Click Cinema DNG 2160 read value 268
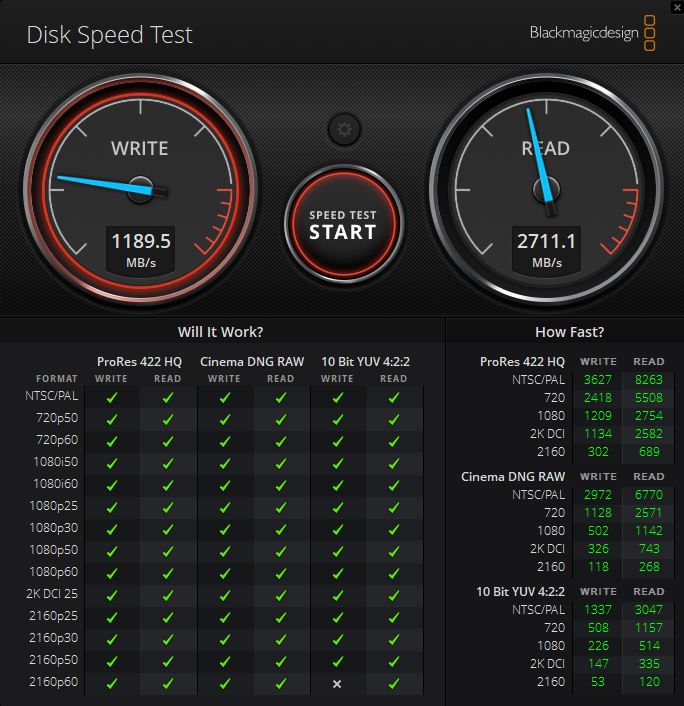Image resolution: width=684 pixels, height=706 pixels. pyautogui.click(x=649, y=567)
